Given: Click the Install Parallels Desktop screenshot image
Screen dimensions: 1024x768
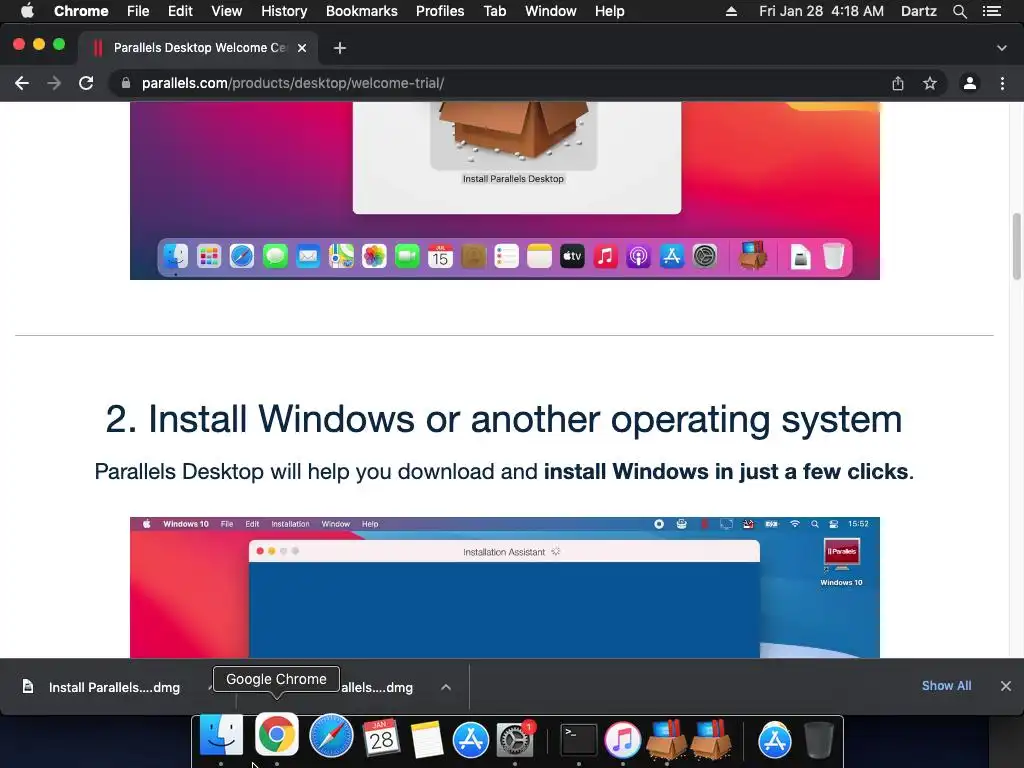Looking at the screenshot, I should (505, 191).
